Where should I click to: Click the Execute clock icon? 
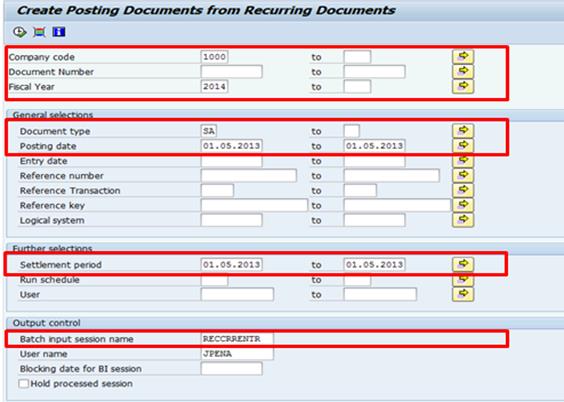click(x=19, y=32)
